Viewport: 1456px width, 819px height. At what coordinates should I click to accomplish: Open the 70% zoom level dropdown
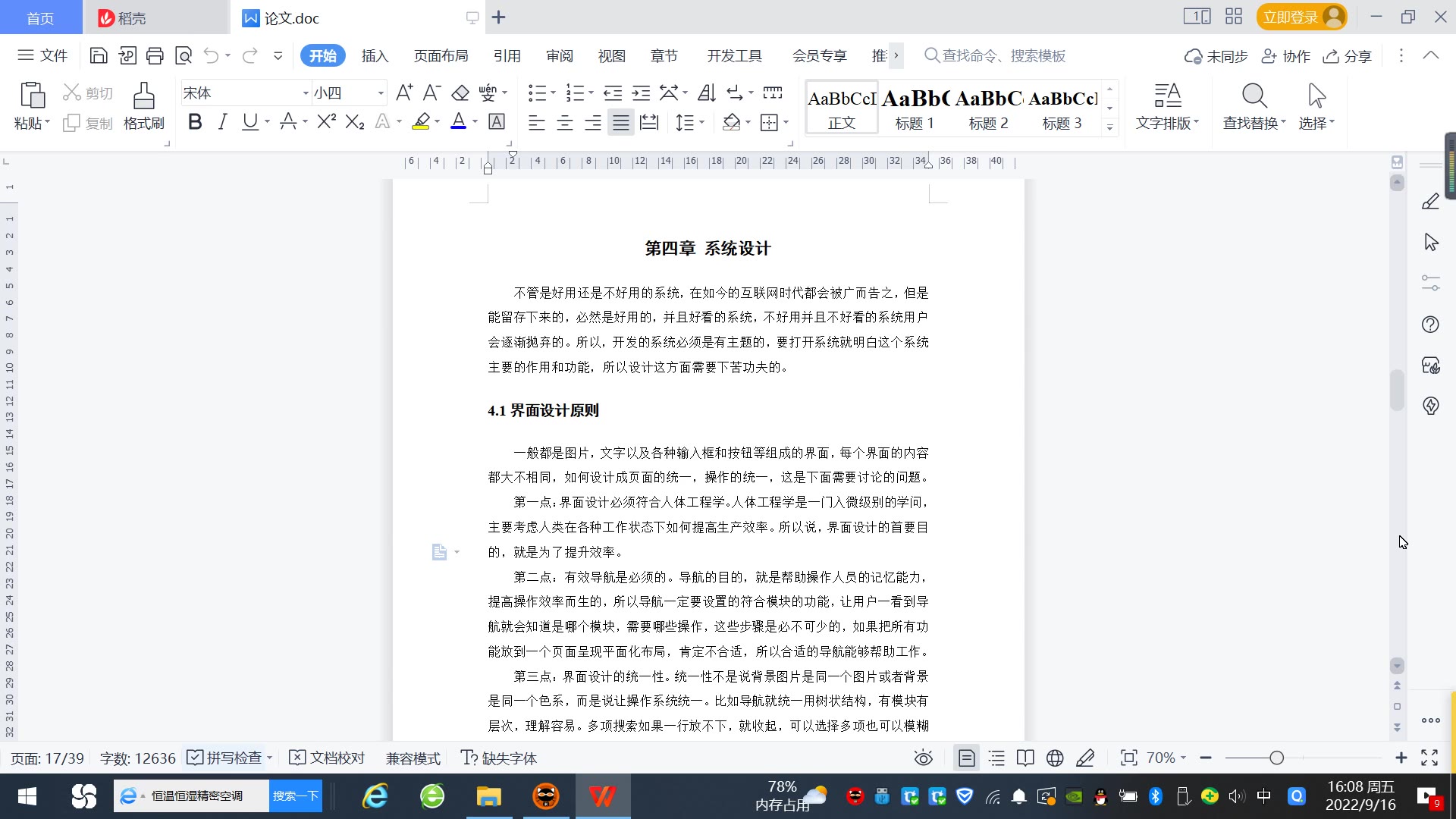(1166, 758)
